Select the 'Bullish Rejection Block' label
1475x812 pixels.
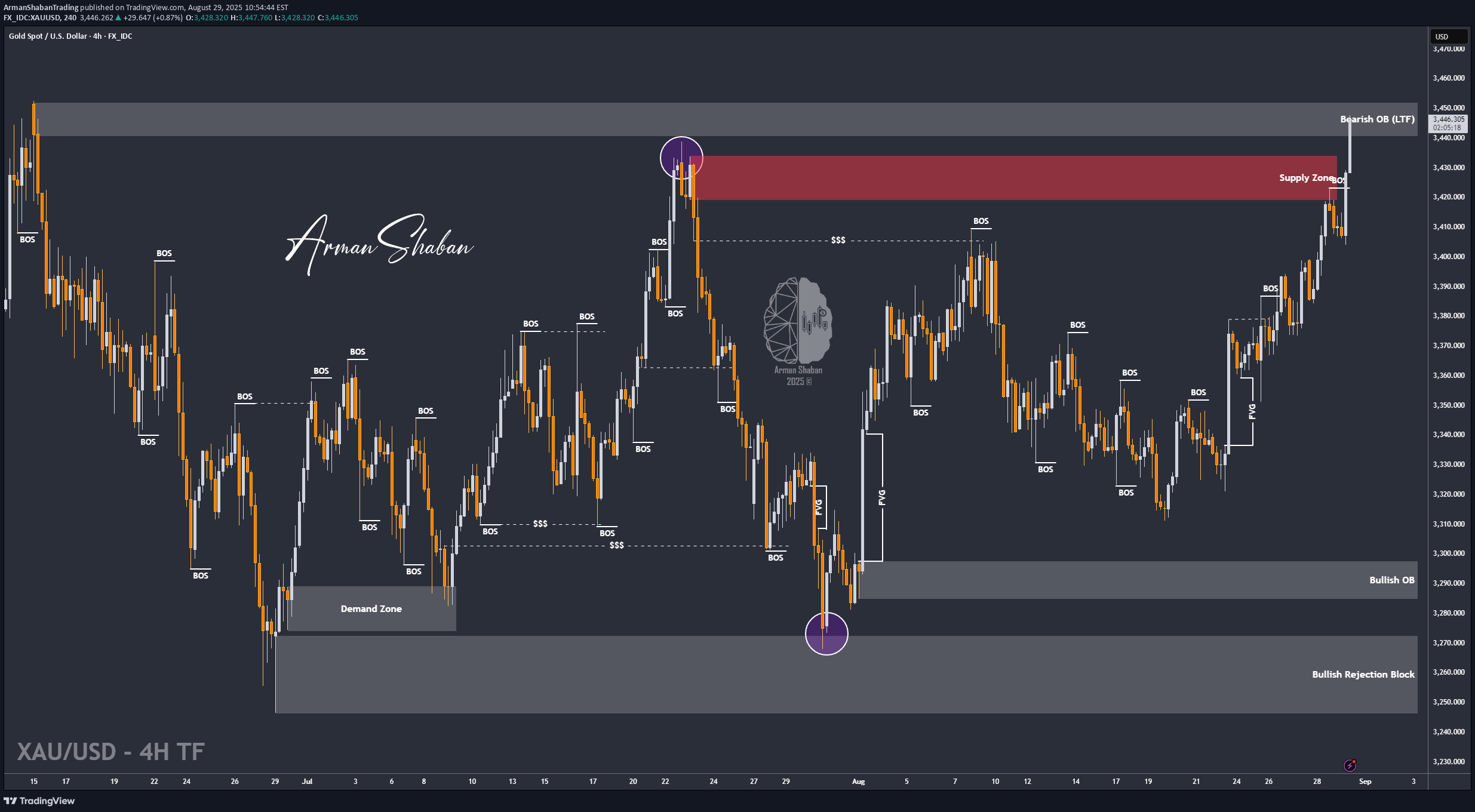coord(1363,674)
